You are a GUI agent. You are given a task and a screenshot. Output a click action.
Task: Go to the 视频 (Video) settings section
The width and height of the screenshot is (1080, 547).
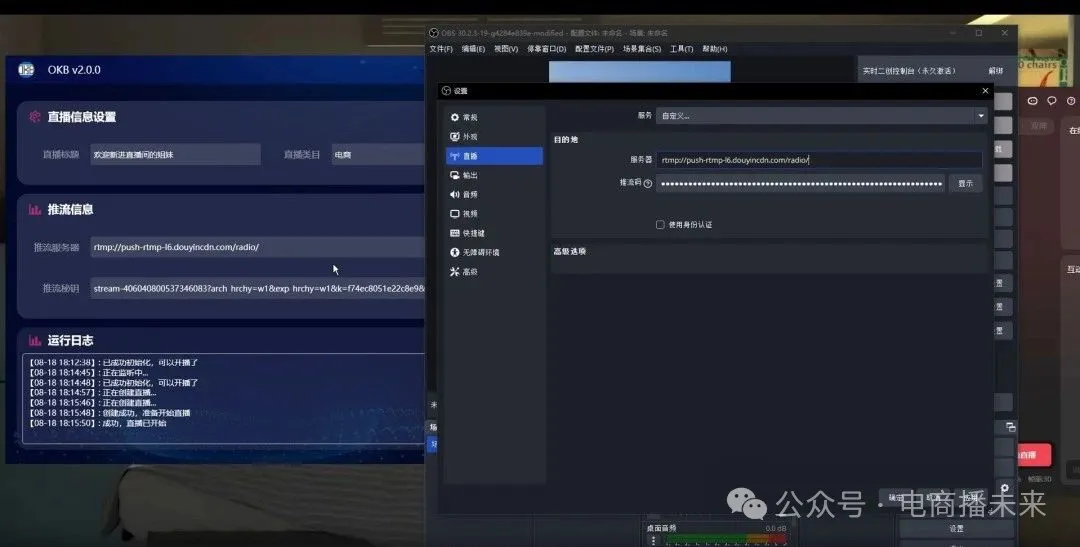click(470, 214)
